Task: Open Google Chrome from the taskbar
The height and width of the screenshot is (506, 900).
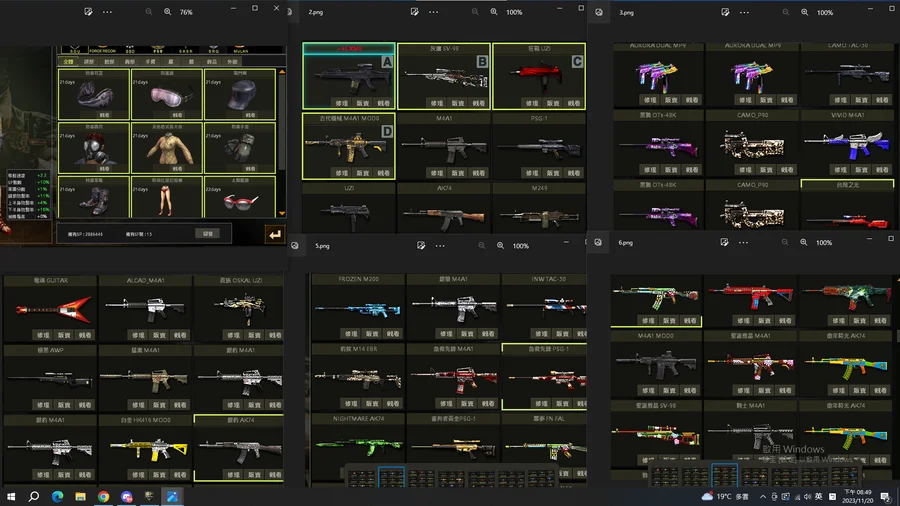Action: (103, 496)
